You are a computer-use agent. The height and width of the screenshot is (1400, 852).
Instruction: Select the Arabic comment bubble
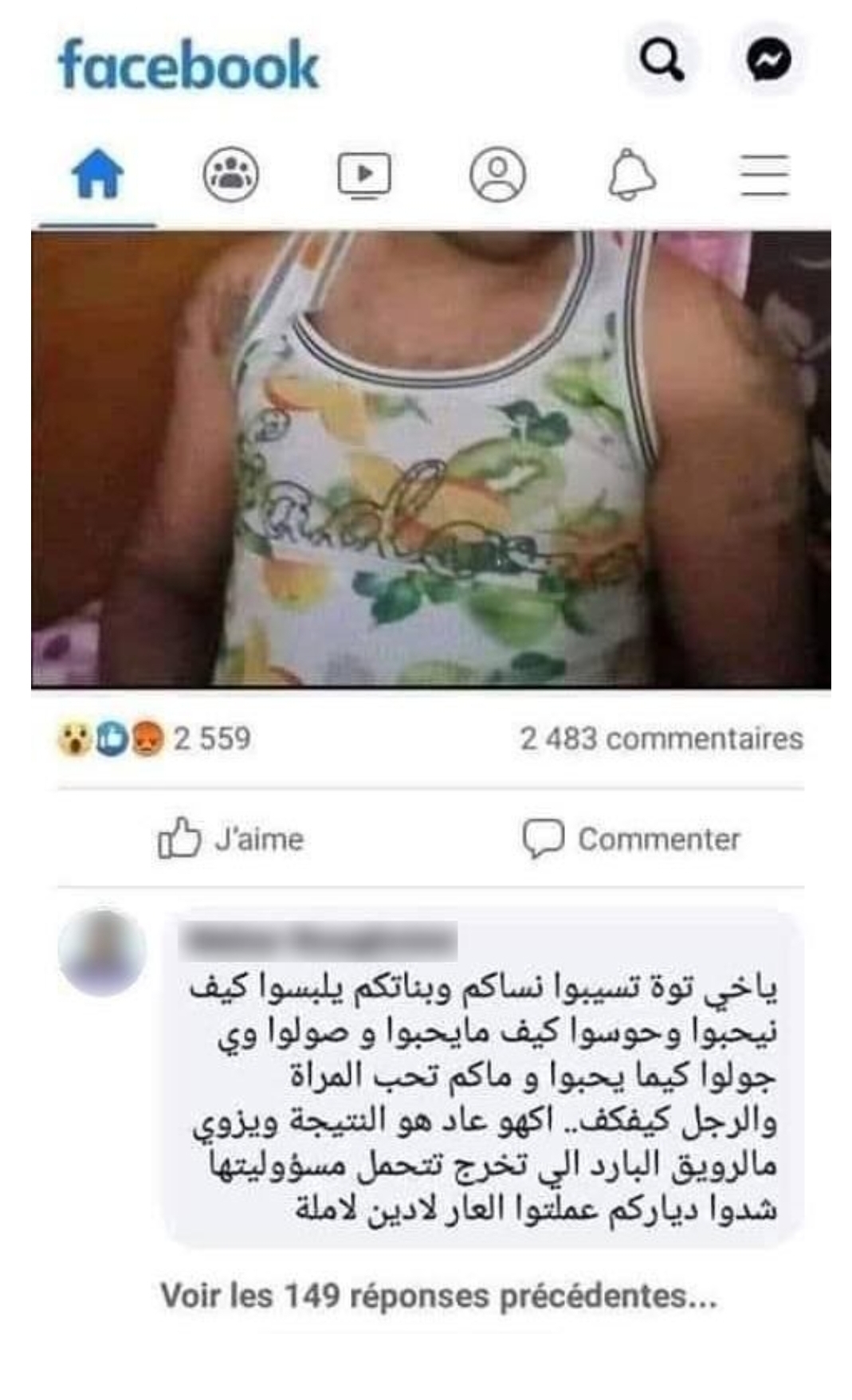coord(482,1077)
